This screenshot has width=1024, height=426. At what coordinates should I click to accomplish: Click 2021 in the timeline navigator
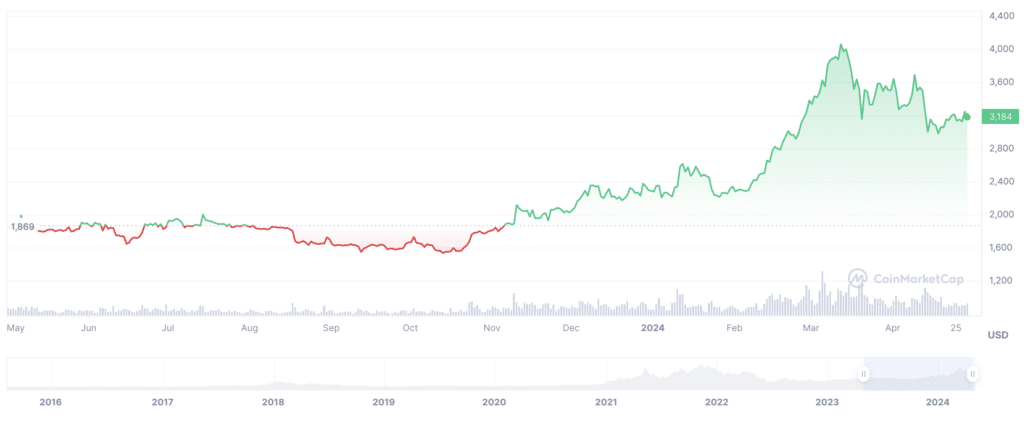pos(605,402)
